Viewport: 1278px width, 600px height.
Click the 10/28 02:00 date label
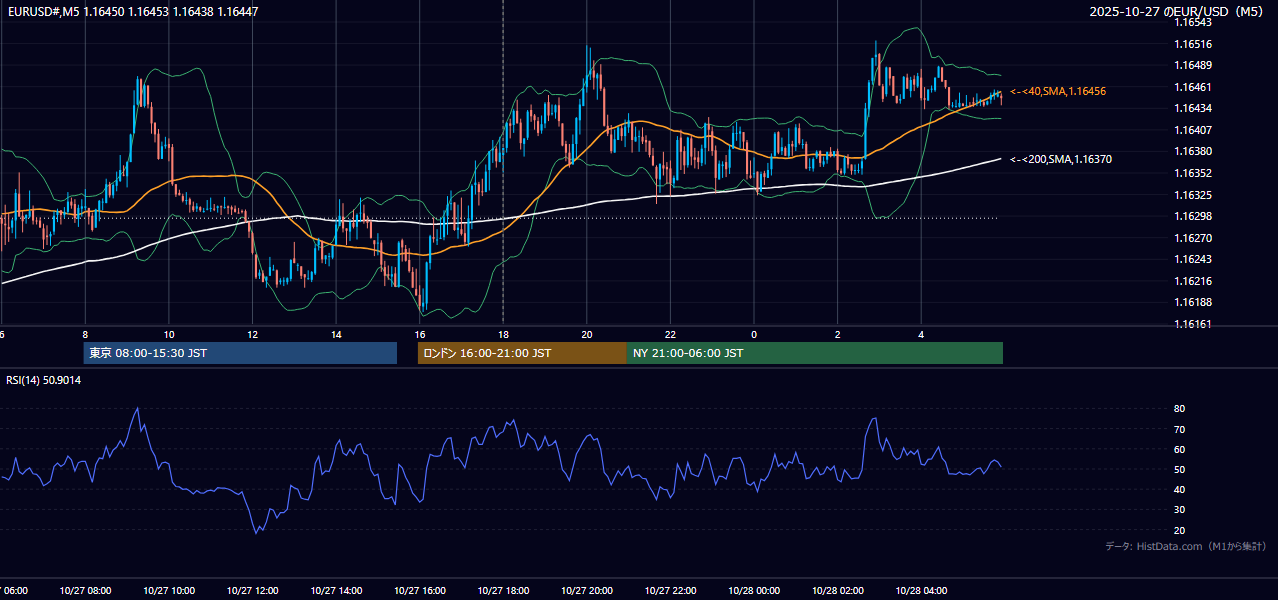[838, 591]
